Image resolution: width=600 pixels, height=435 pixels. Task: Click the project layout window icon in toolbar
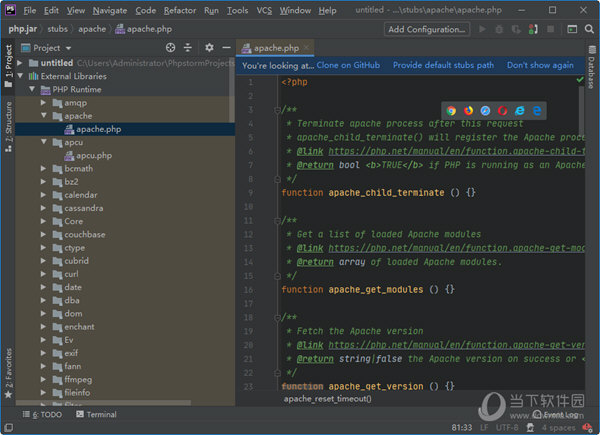[572, 29]
